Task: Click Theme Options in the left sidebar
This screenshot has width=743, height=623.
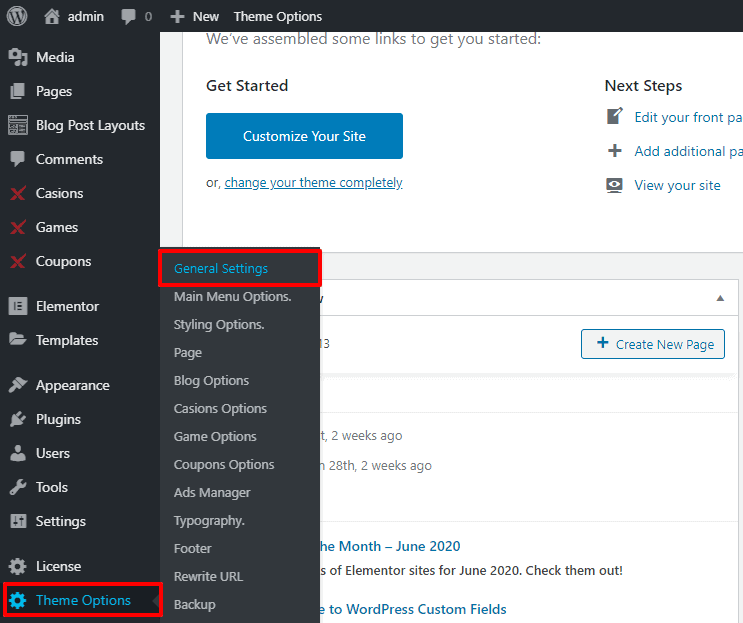Action: click(82, 600)
